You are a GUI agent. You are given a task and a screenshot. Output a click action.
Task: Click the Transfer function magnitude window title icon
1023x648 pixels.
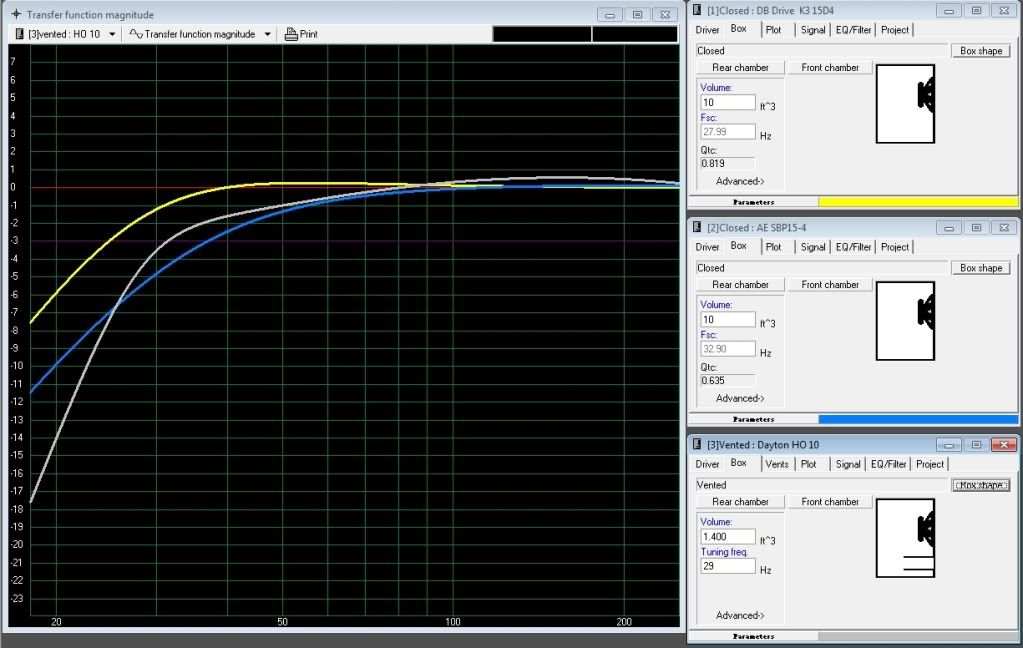click(x=16, y=14)
